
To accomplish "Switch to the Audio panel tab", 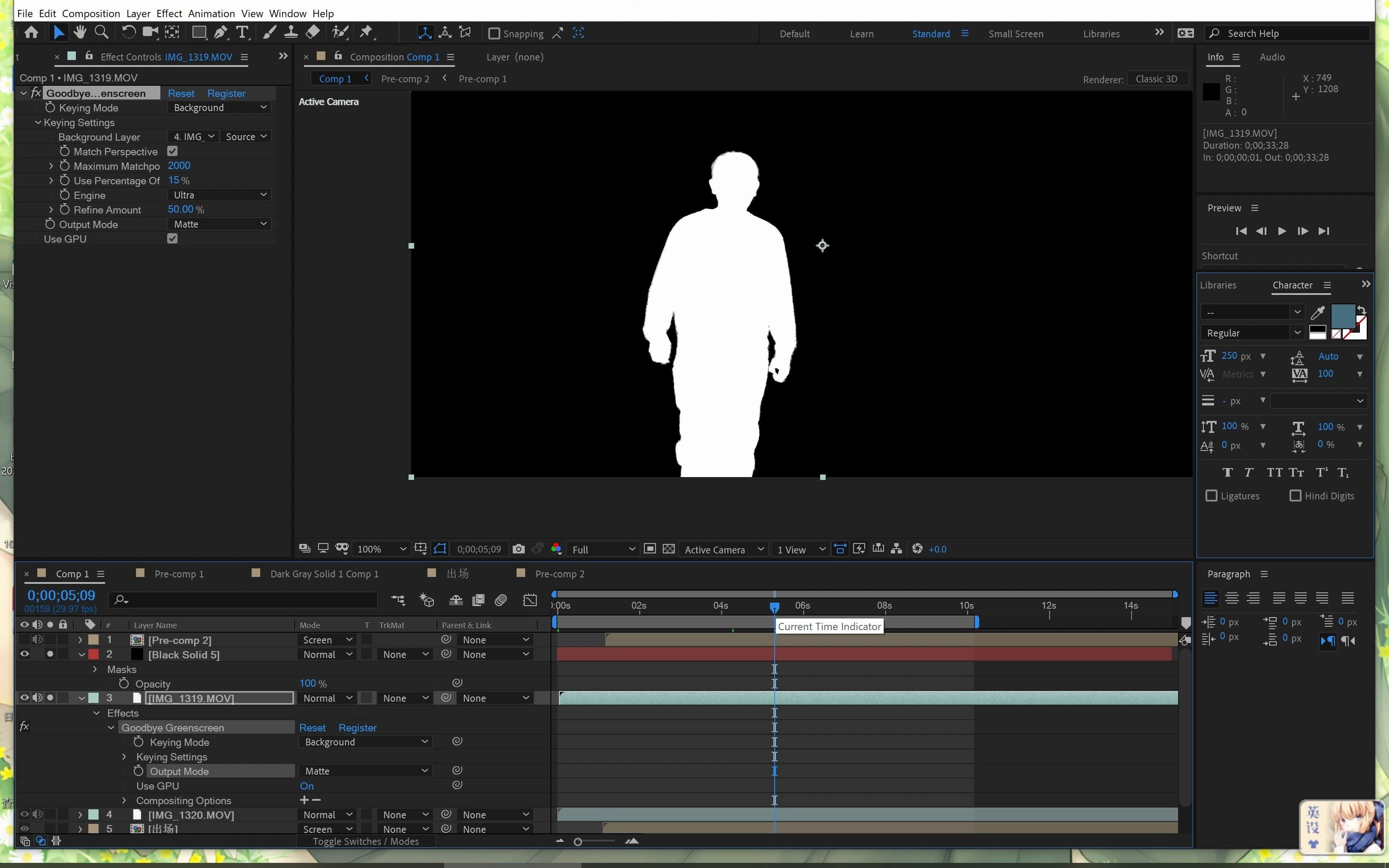I will (x=1272, y=57).
